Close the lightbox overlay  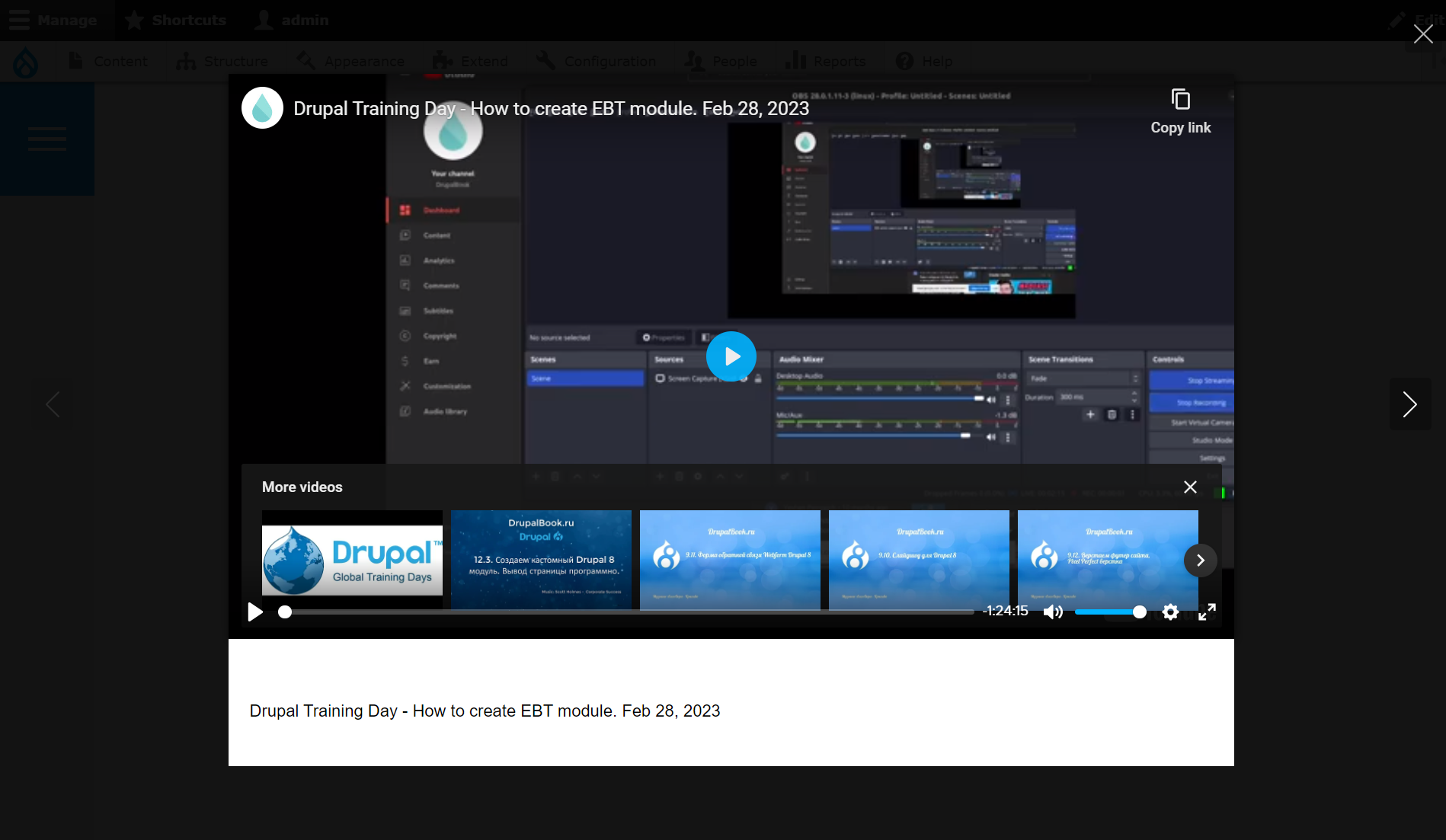pos(1422,34)
